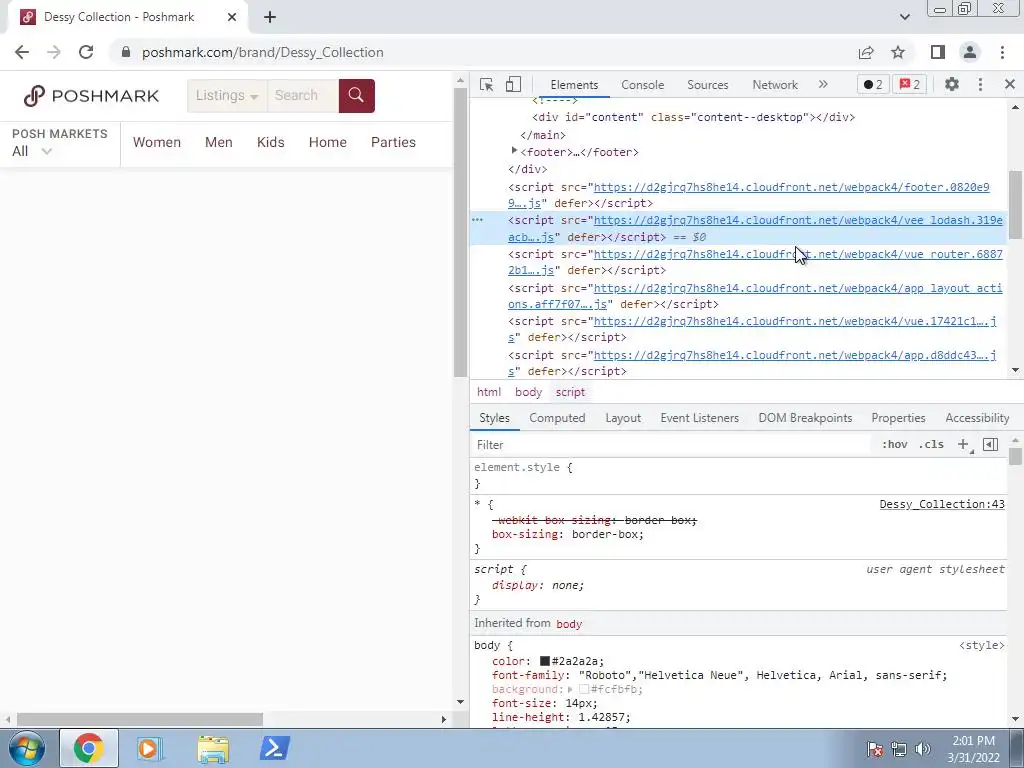Click the Poshmark Search input field

pyautogui.click(x=303, y=95)
